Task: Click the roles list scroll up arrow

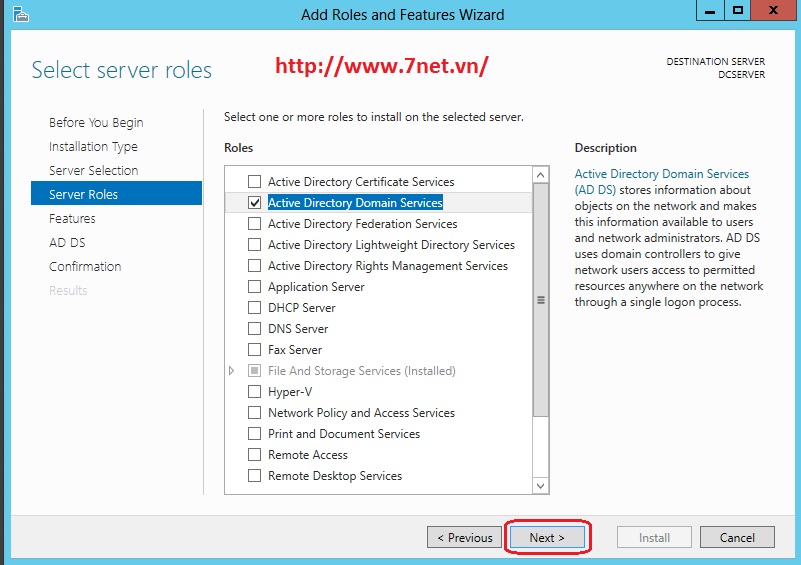Action: tap(540, 175)
